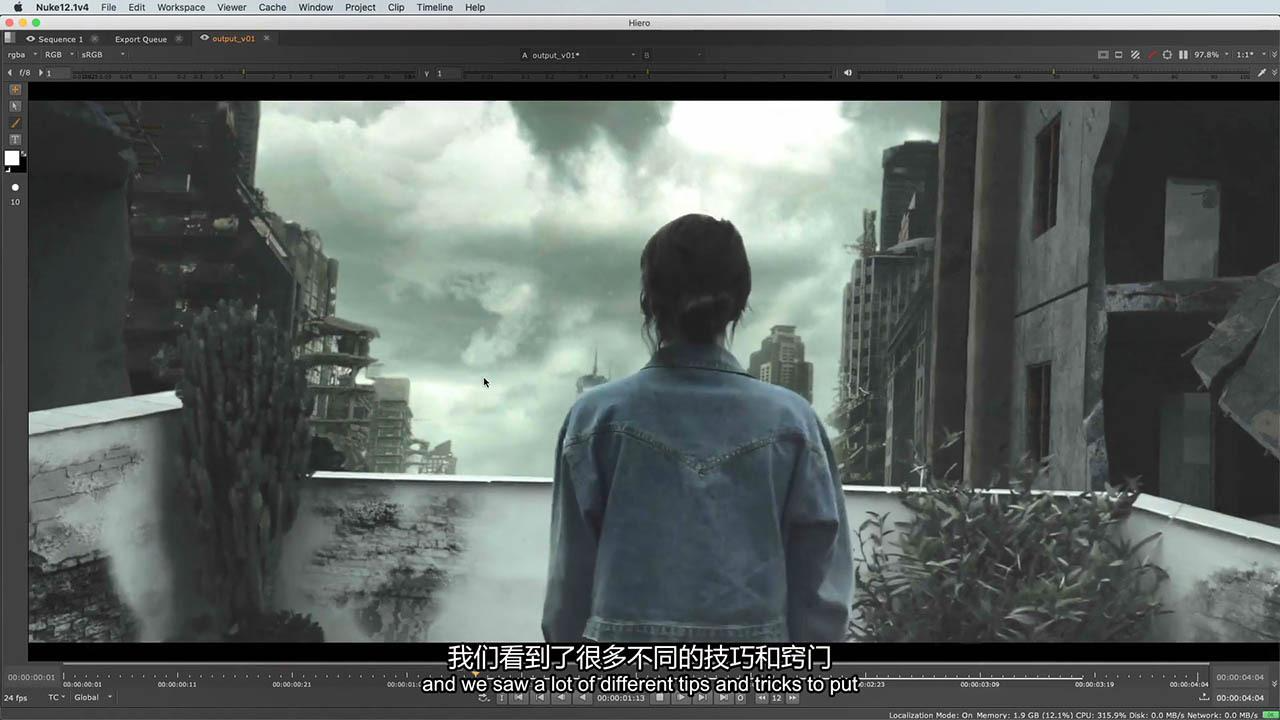Open the RGB channel dropdown
This screenshot has width=1280, height=720.
(59, 55)
